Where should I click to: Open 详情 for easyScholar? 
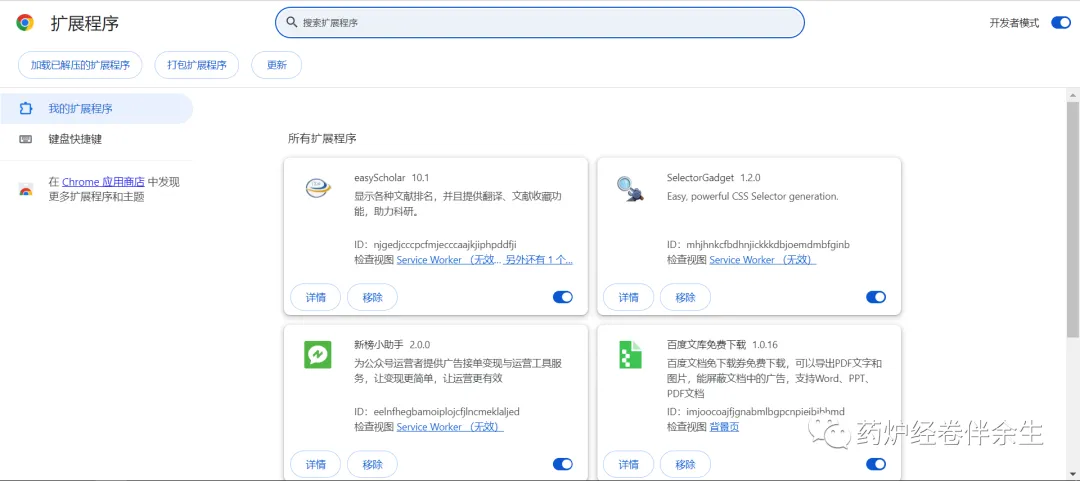[315, 297]
